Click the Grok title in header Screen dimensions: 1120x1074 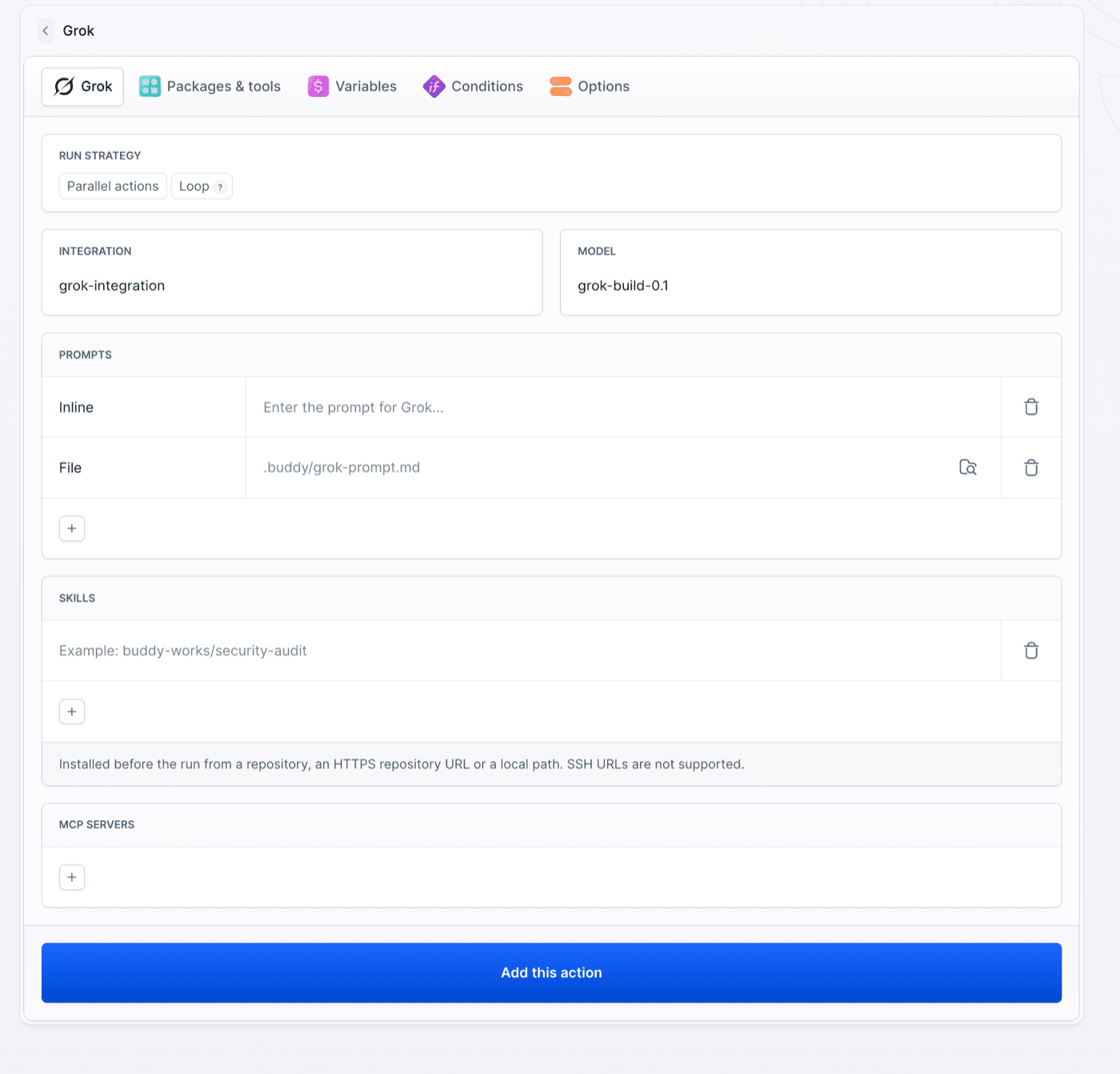tap(78, 31)
